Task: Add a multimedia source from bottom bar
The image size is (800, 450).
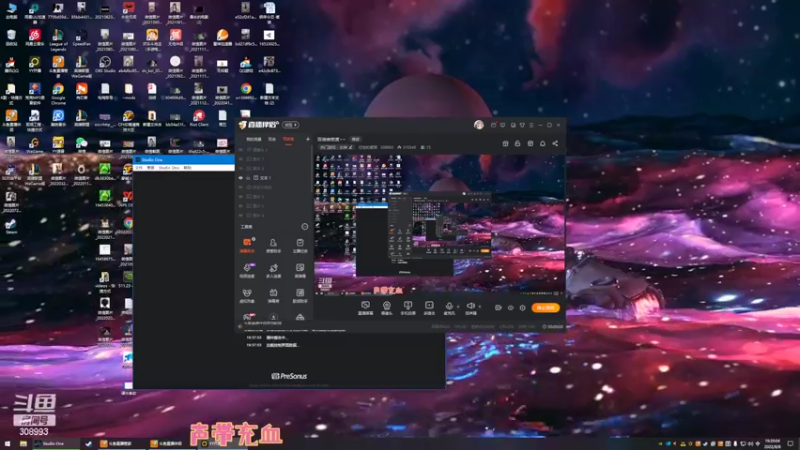Action: (429, 308)
